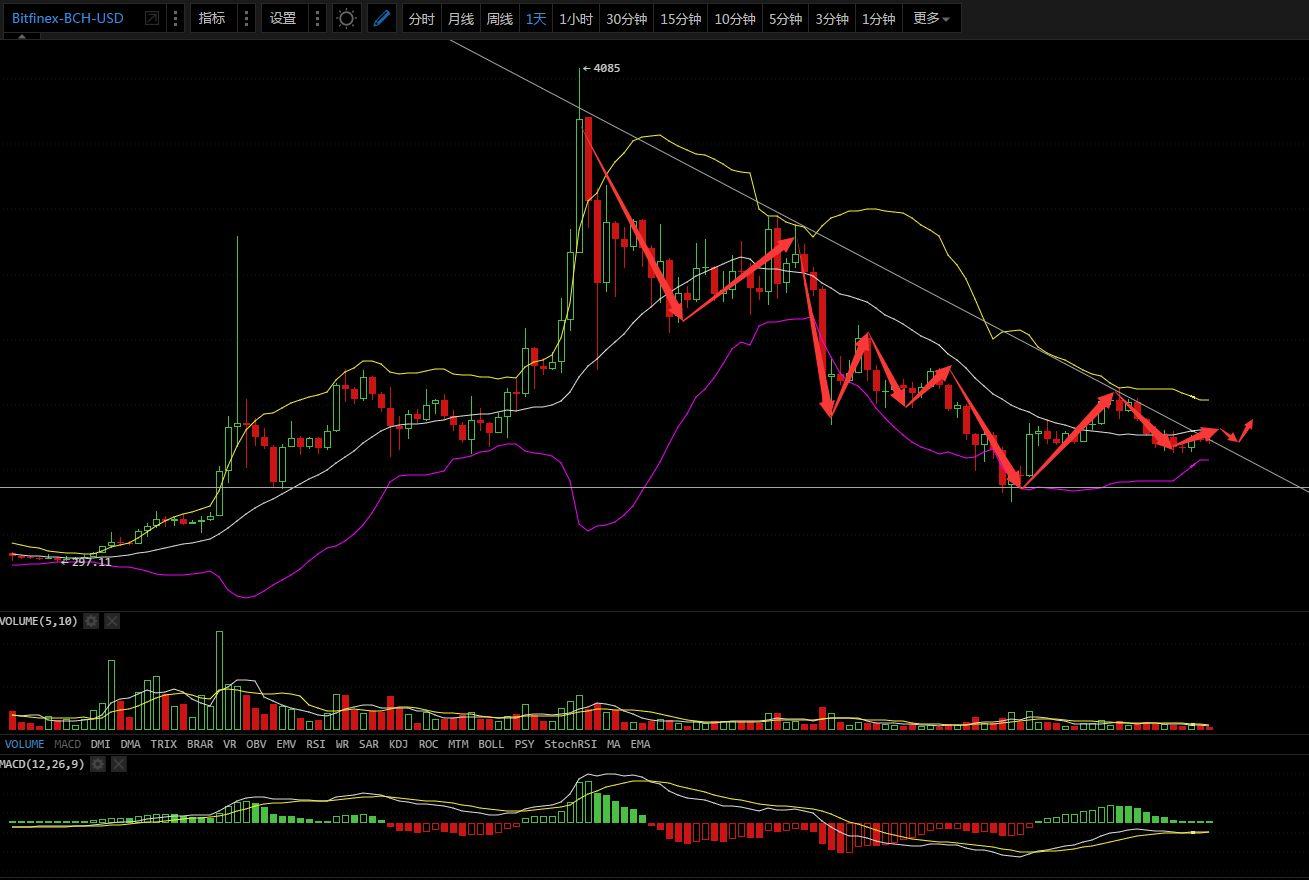Viewport: 1309px width, 880px height.
Task: Click the 指标 indicators button
Action: click(x=212, y=18)
